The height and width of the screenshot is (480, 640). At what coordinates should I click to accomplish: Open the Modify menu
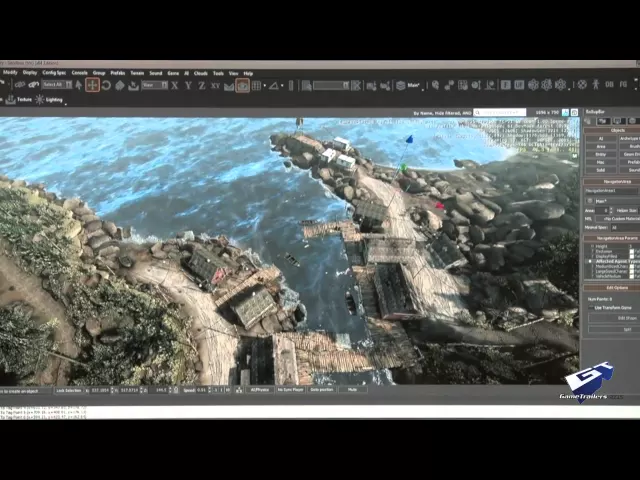(x=10, y=73)
